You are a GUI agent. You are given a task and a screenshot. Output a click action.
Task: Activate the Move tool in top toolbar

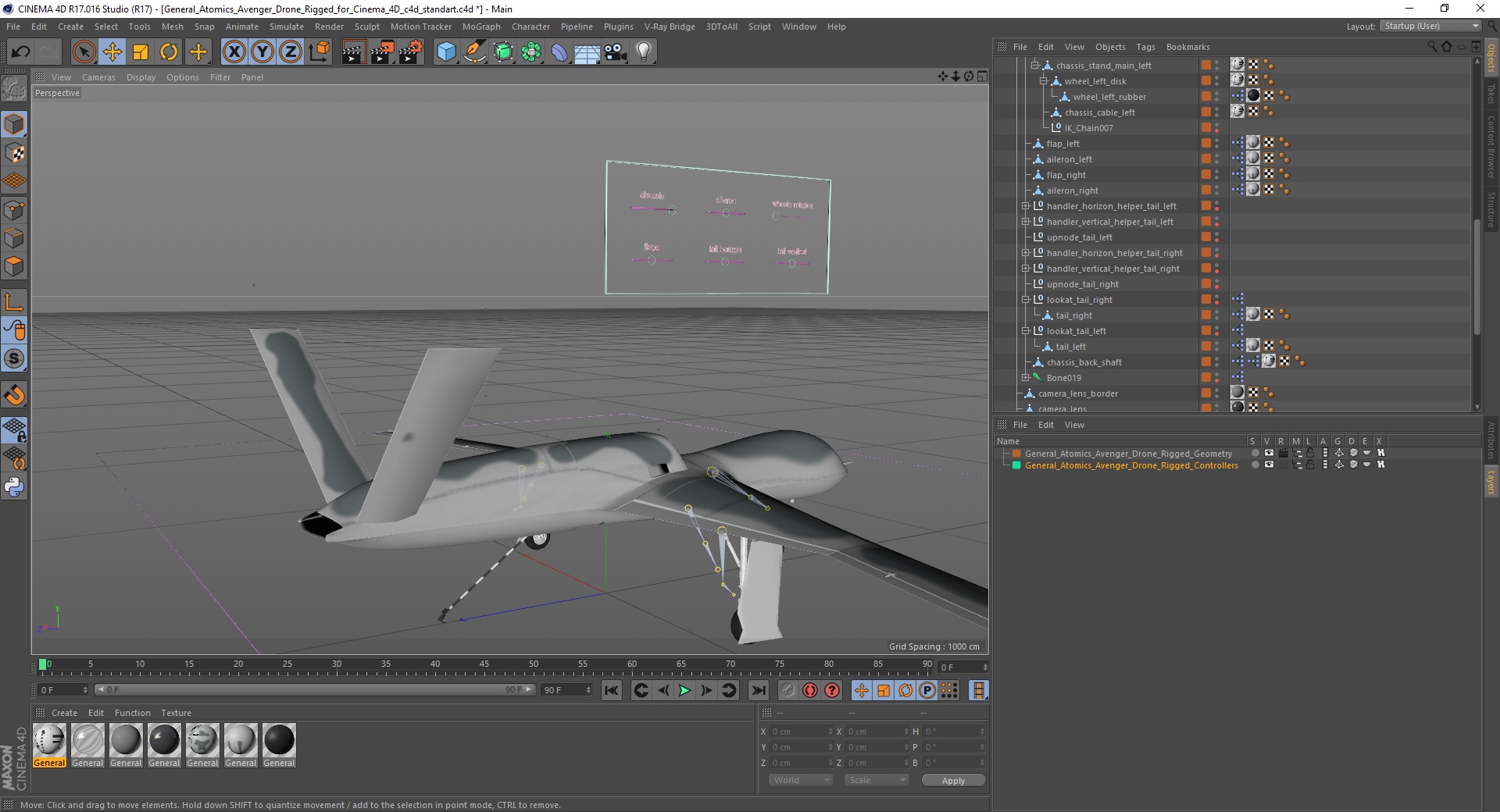[x=112, y=52]
